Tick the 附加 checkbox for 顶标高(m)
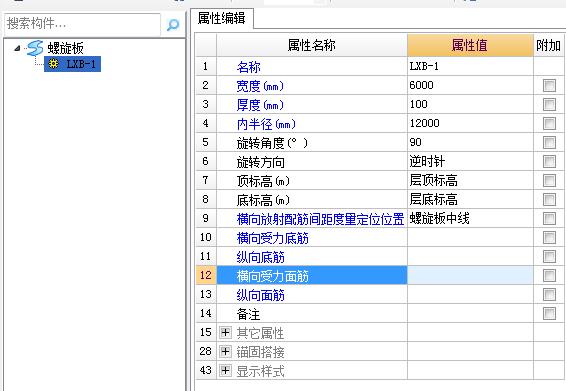This screenshot has height=391, width=566. click(x=549, y=181)
